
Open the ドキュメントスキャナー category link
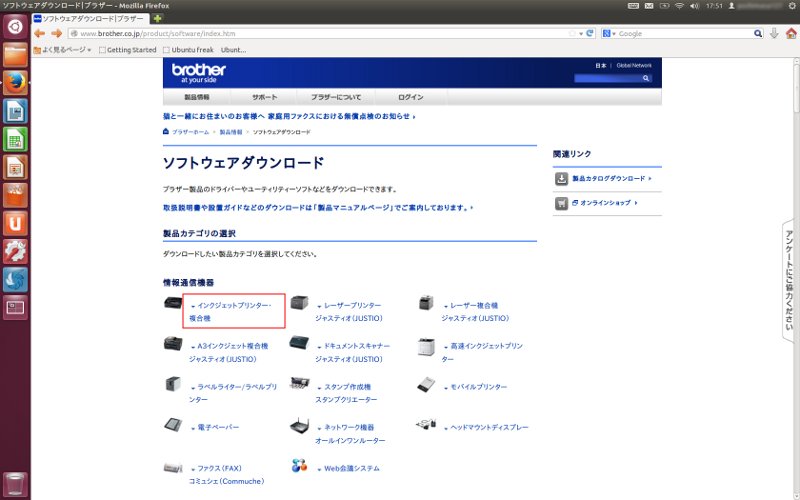pos(353,353)
